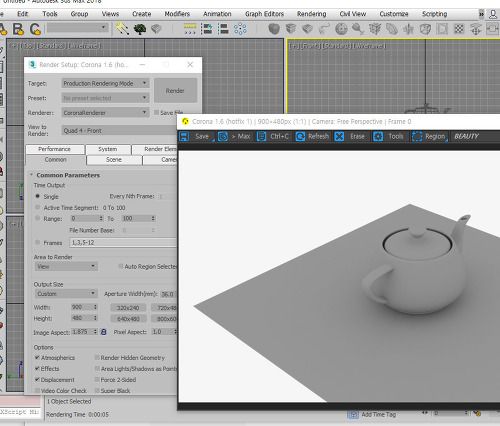Toggle the Displacement checkbox
Image resolution: width=500 pixels, height=426 pixels.
tap(37, 379)
